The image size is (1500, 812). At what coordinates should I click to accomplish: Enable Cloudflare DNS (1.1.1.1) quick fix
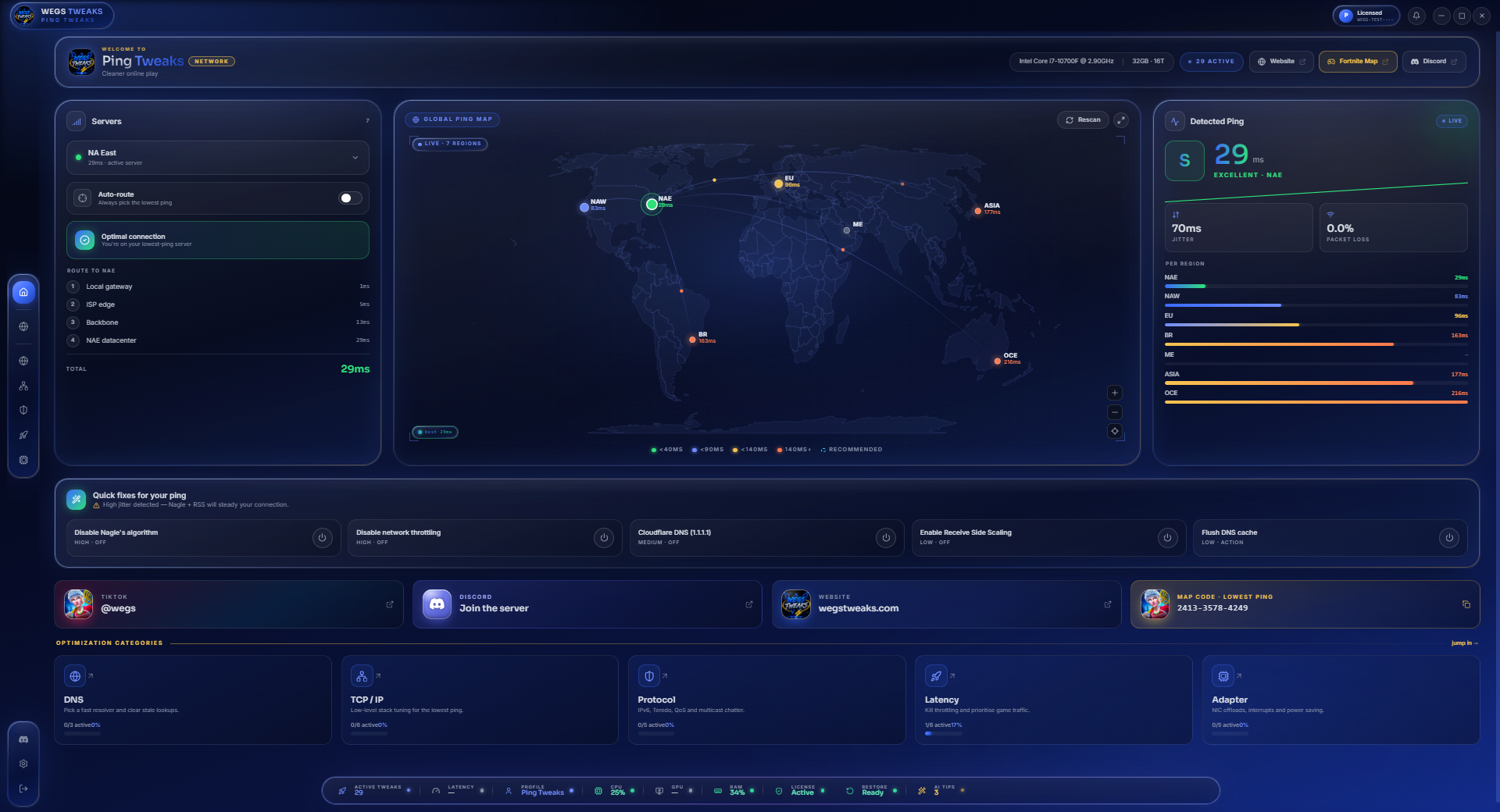pos(886,538)
